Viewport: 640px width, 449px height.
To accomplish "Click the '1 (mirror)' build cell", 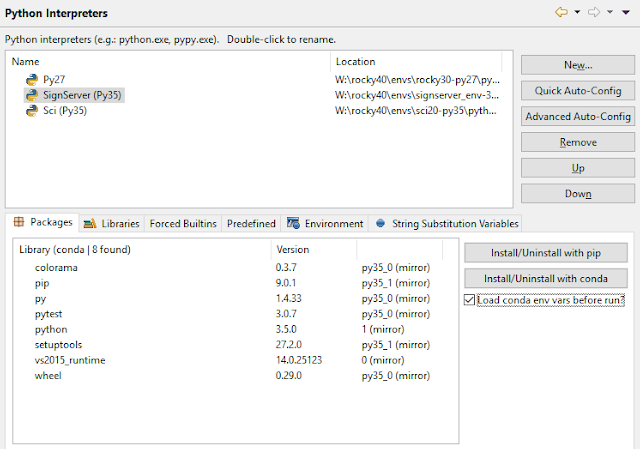I will point(383,329).
